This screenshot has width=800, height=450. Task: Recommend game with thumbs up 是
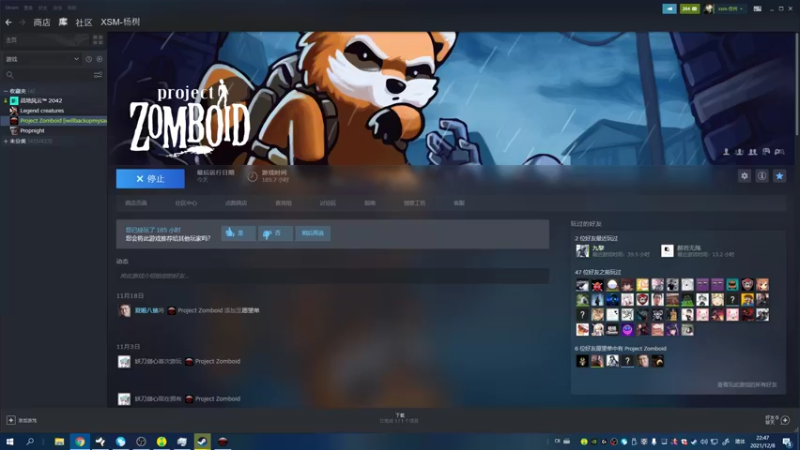pyautogui.click(x=238, y=233)
